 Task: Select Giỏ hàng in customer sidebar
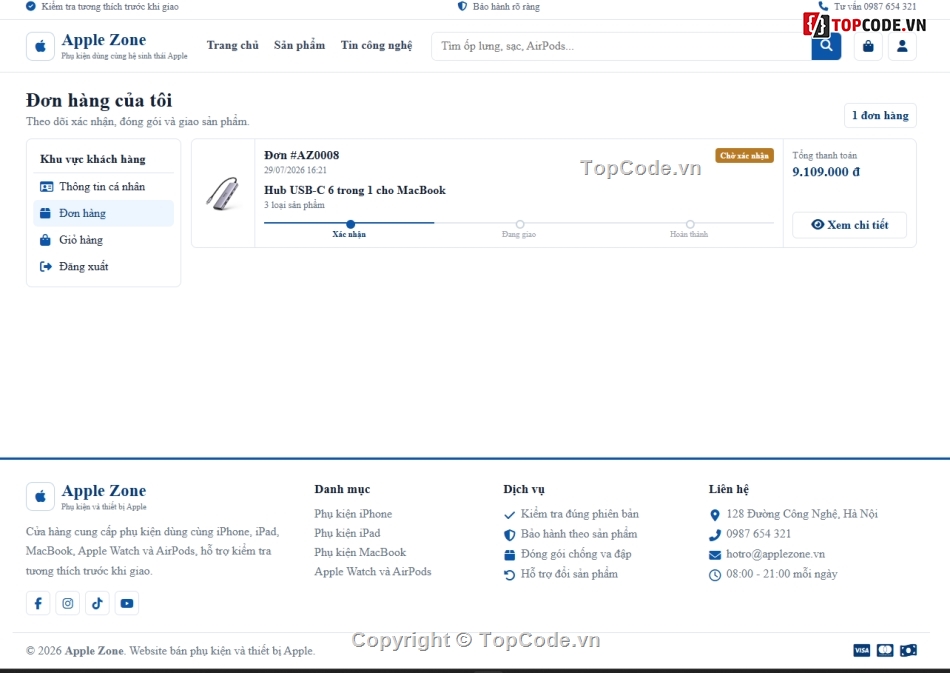(x=104, y=240)
